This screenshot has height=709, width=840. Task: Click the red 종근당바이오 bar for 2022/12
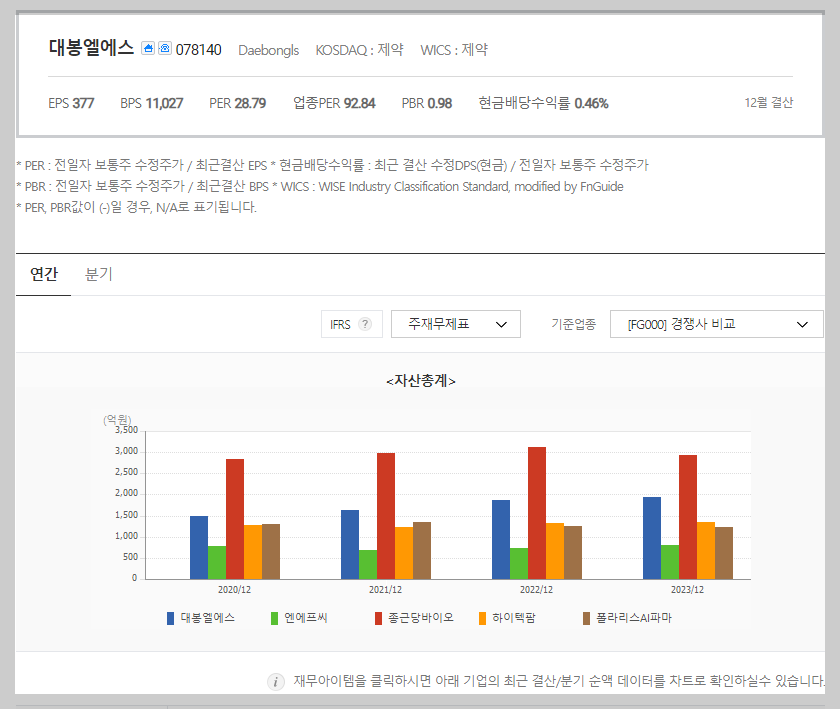tap(537, 513)
